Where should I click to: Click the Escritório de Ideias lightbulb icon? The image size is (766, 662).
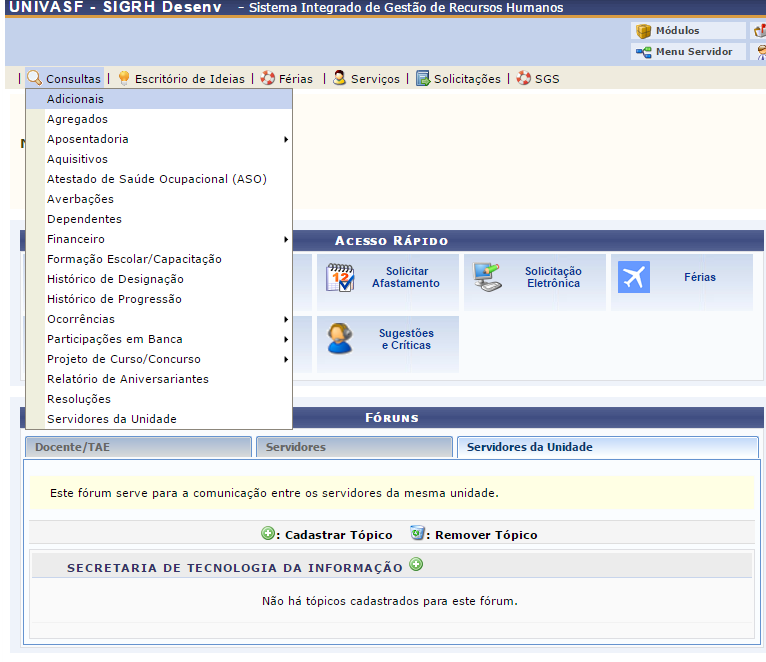pyautogui.click(x=124, y=78)
